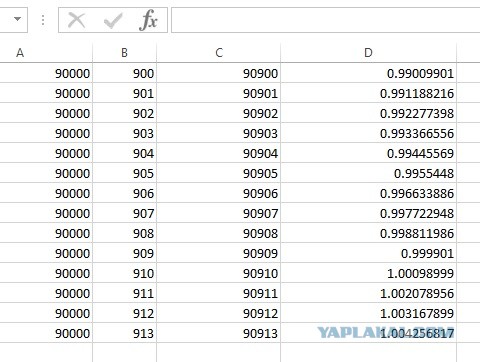The width and height of the screenshot is (480, 362).
Task: Click the Enter checkmark formula bar icon
Action: click(x=113, y=20)
